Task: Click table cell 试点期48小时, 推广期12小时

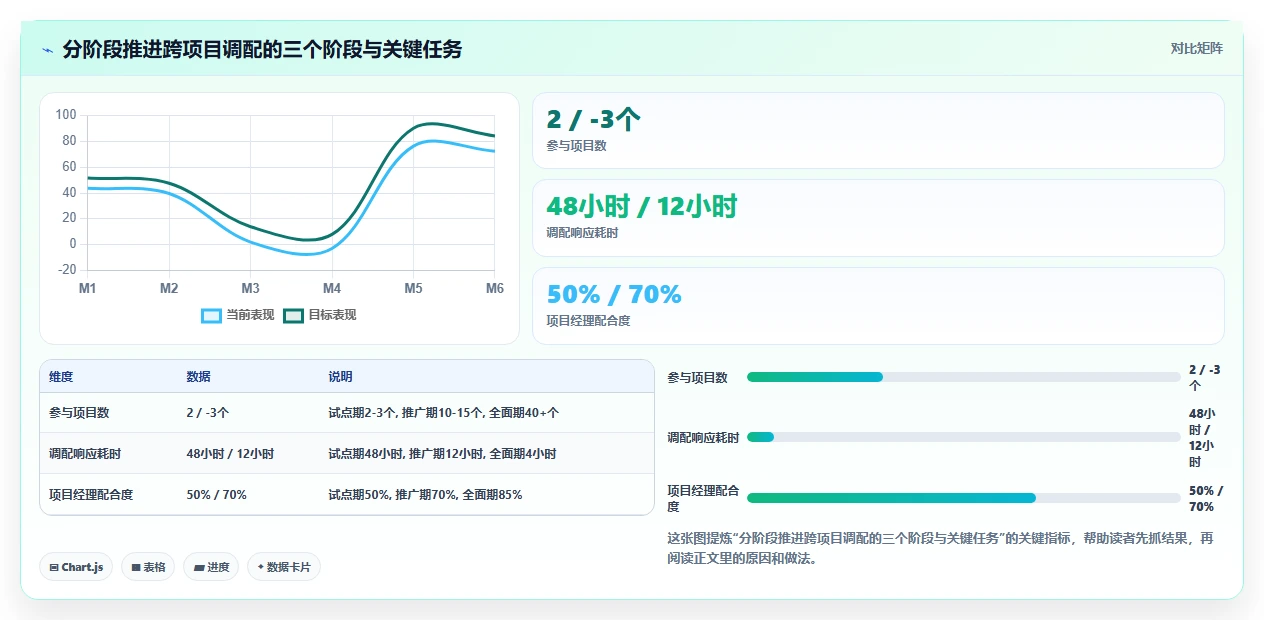Action: click(442, 453)
